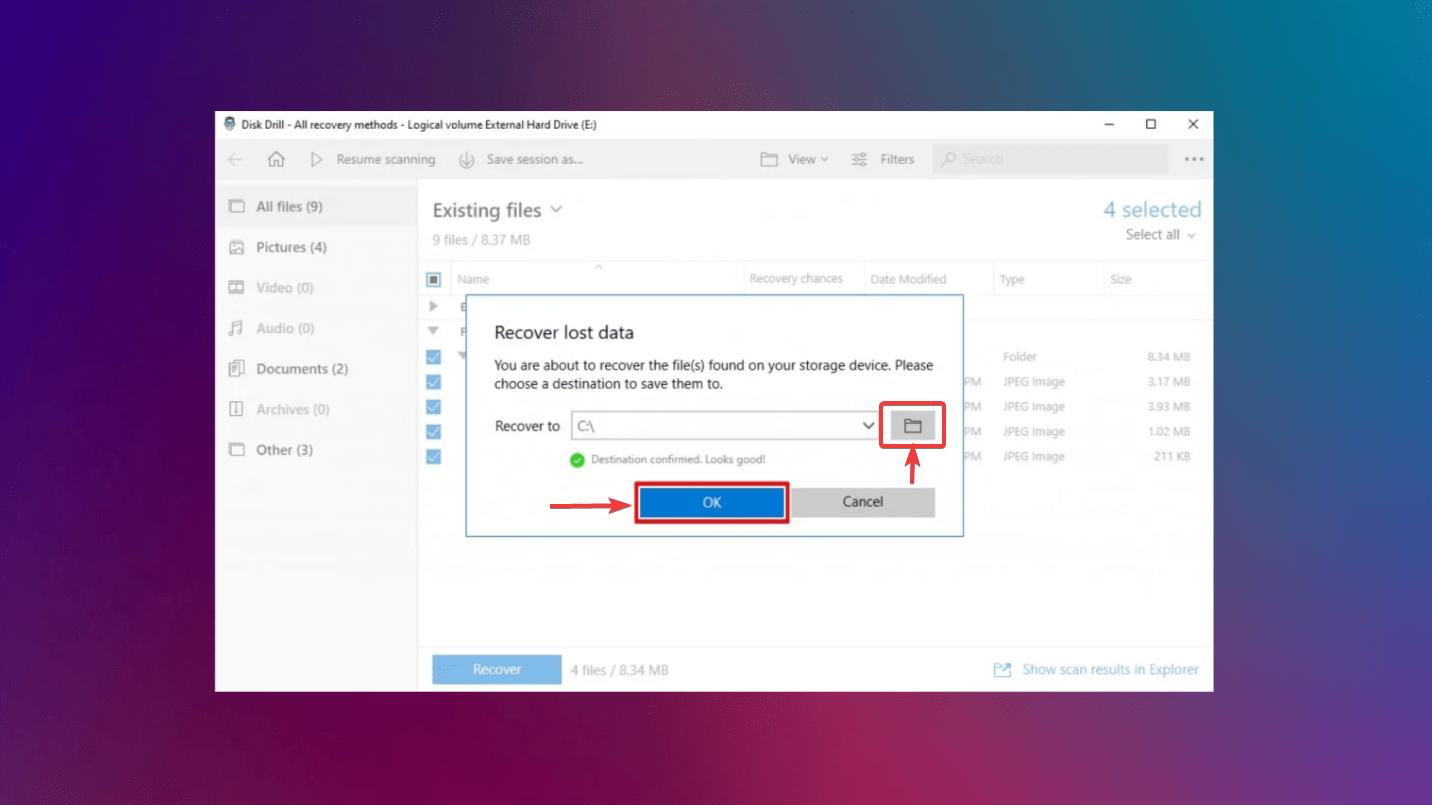Open the View dropdown menu
Image resolution: width=1432 pixels, height=805 pixels.
point(794,159)
